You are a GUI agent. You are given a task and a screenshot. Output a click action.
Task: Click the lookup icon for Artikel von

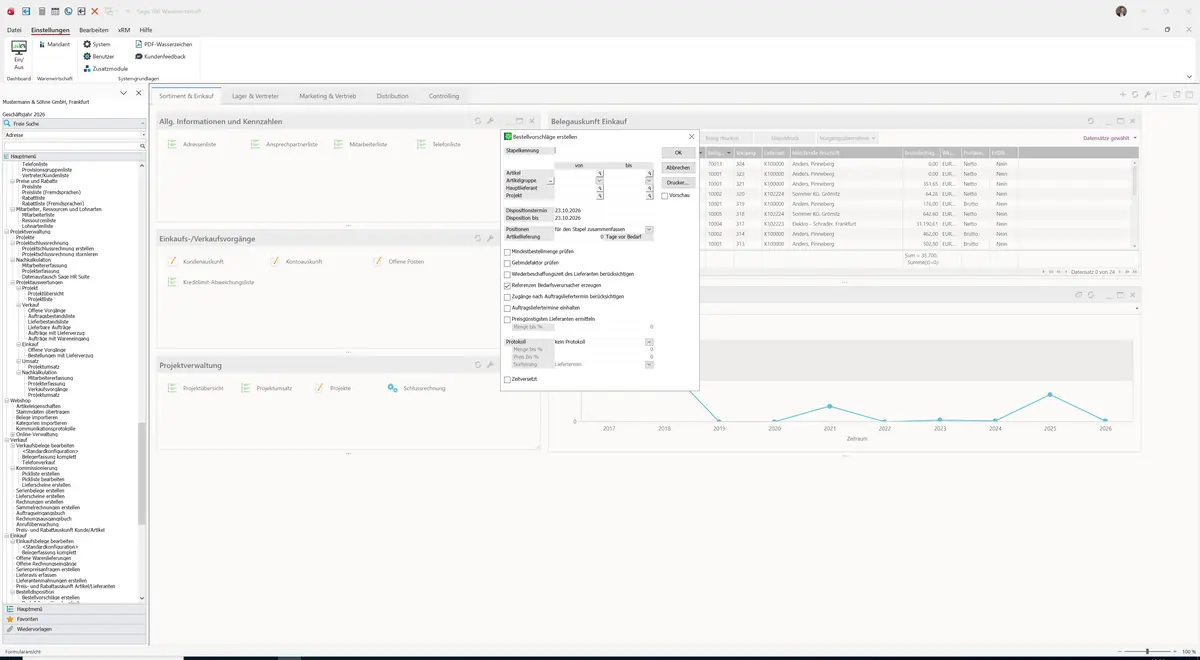click(600, 173)
